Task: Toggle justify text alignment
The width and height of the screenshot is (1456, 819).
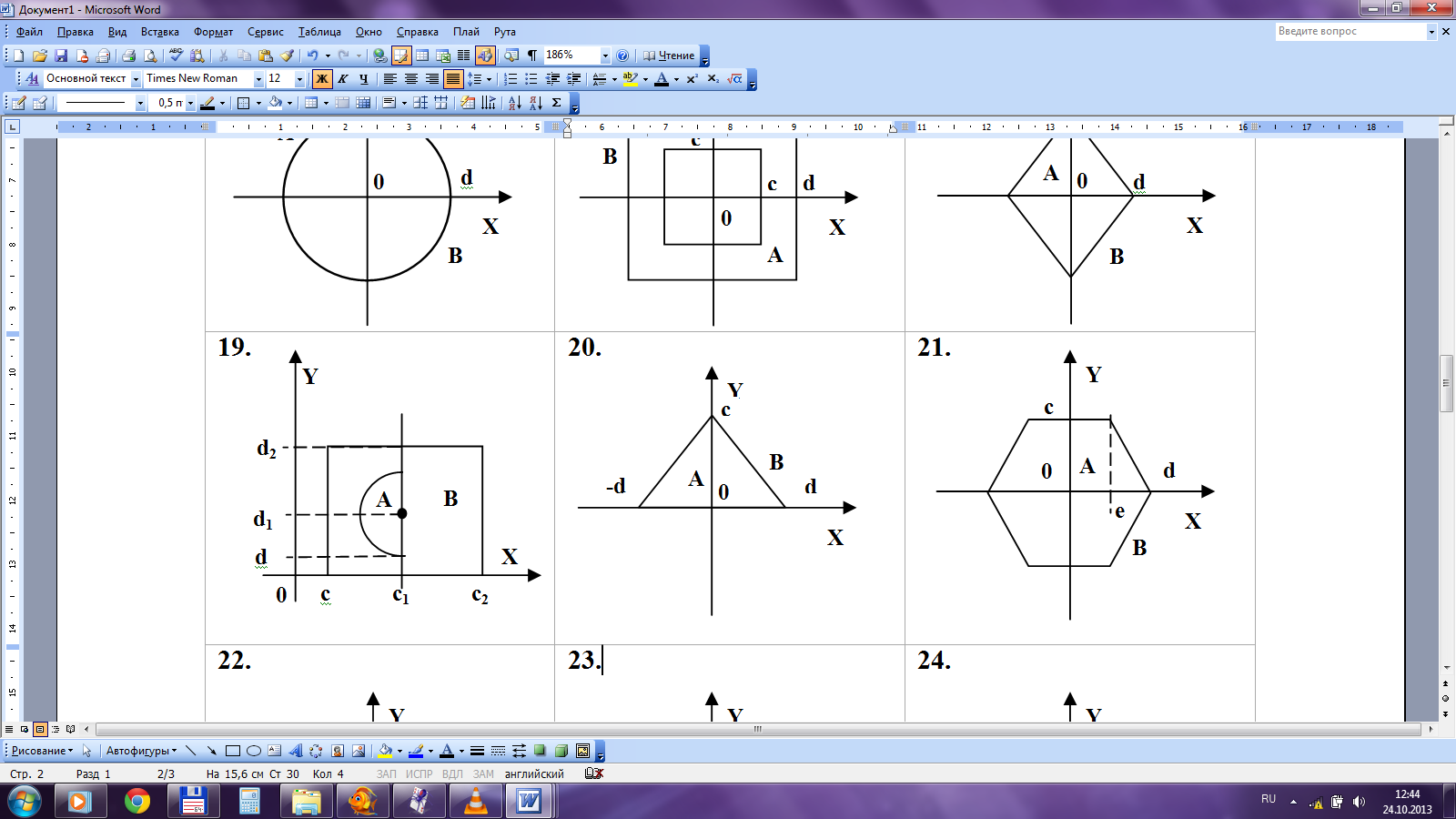Action: click(452, 79)
